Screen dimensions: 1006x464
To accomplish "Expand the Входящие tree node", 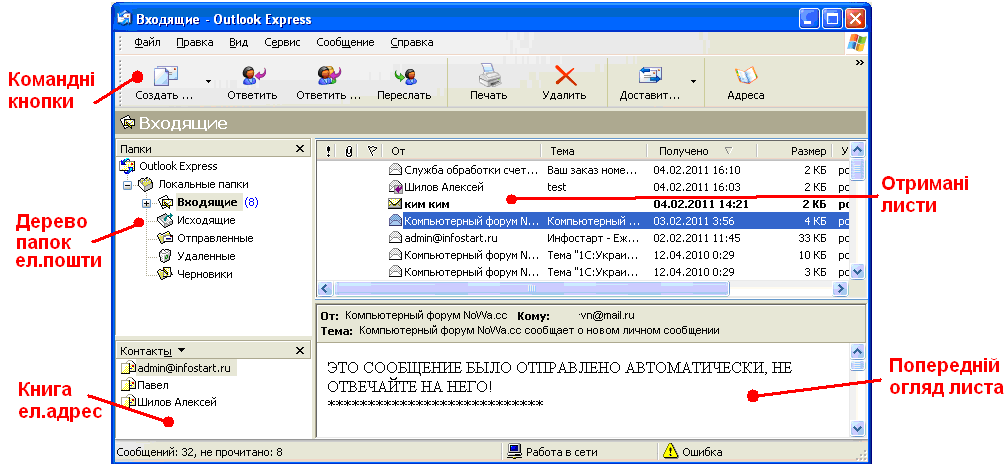I will [x=146, y=203].
